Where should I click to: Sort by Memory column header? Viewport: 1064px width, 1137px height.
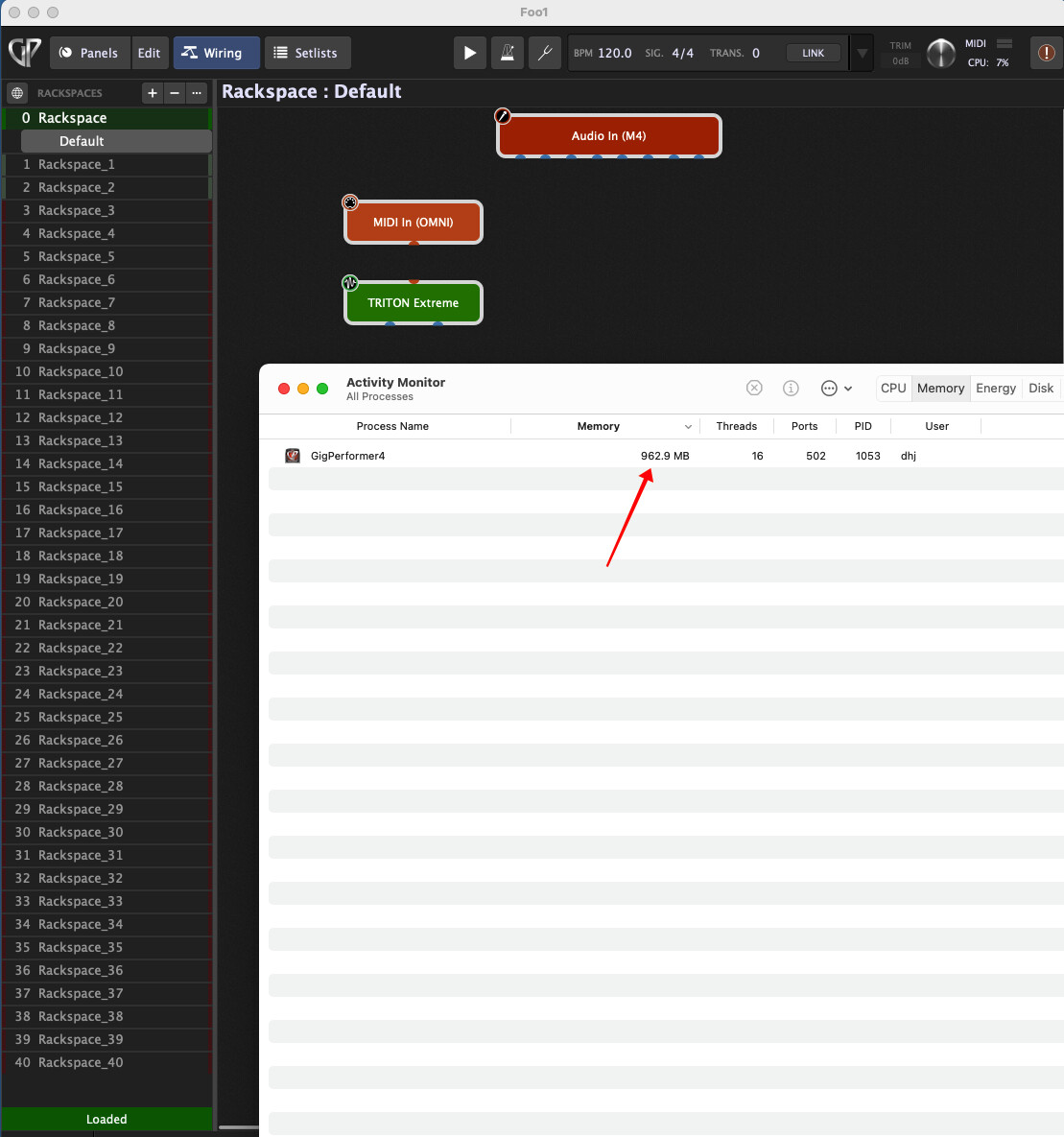599,426
